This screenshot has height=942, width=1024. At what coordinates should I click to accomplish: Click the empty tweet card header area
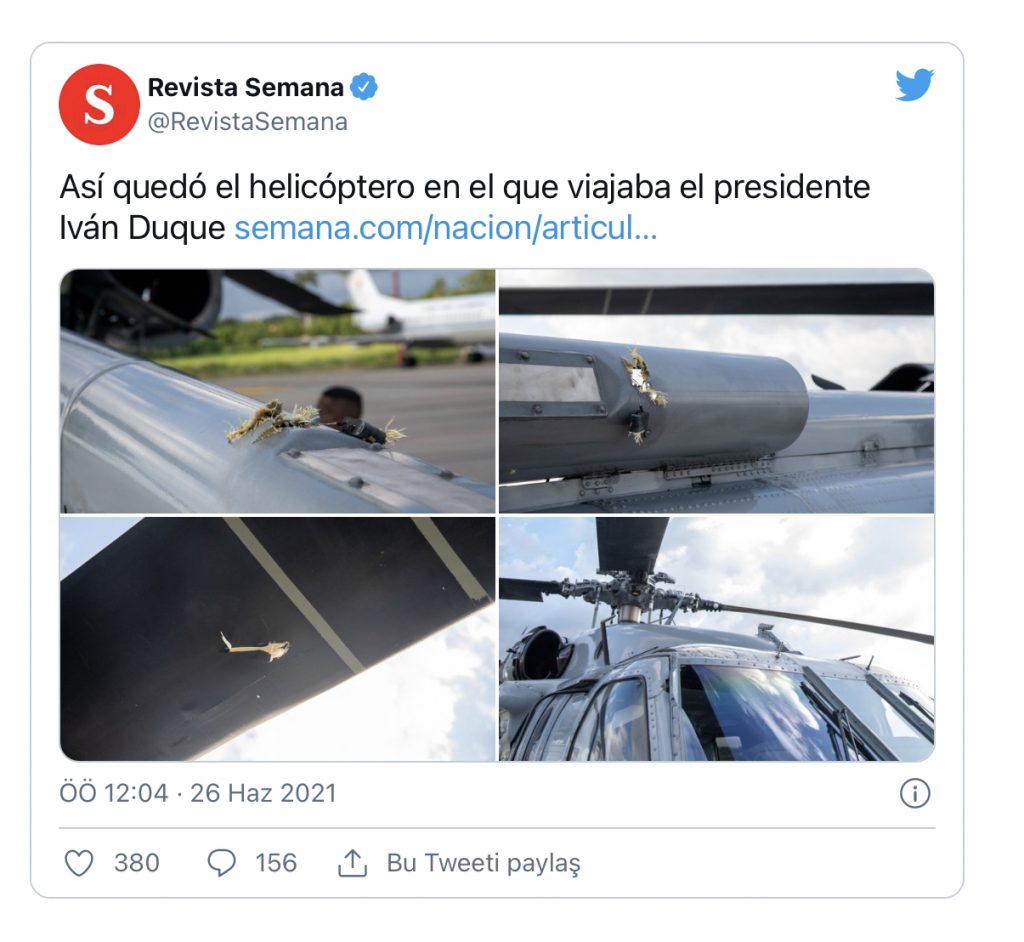coord(627,105)
